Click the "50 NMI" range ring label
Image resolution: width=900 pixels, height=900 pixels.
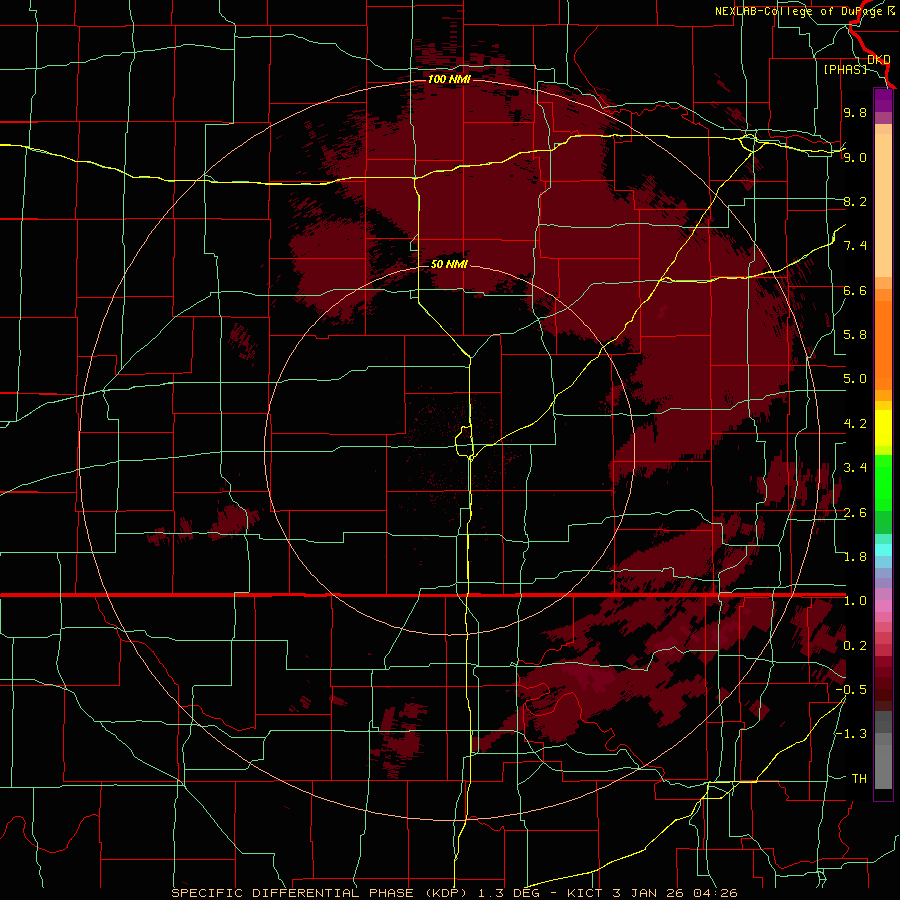pos(449,265)
